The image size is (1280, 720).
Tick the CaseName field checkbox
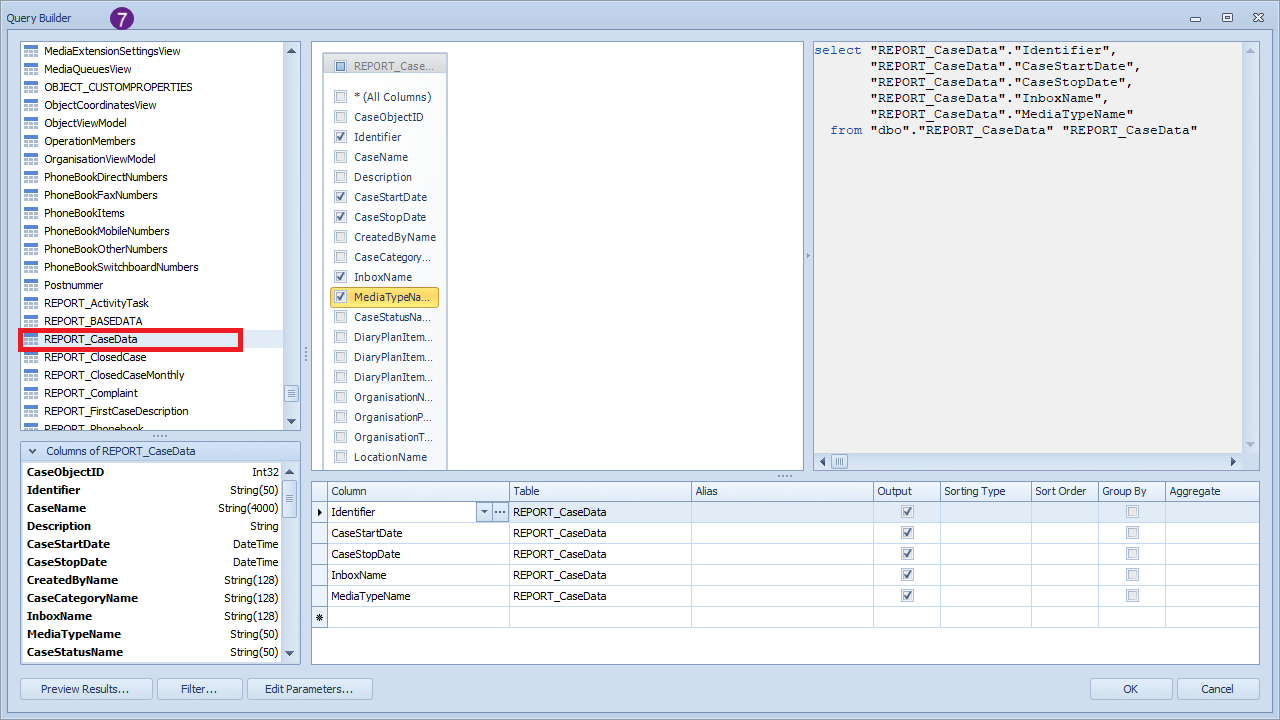tap(341, 157)
